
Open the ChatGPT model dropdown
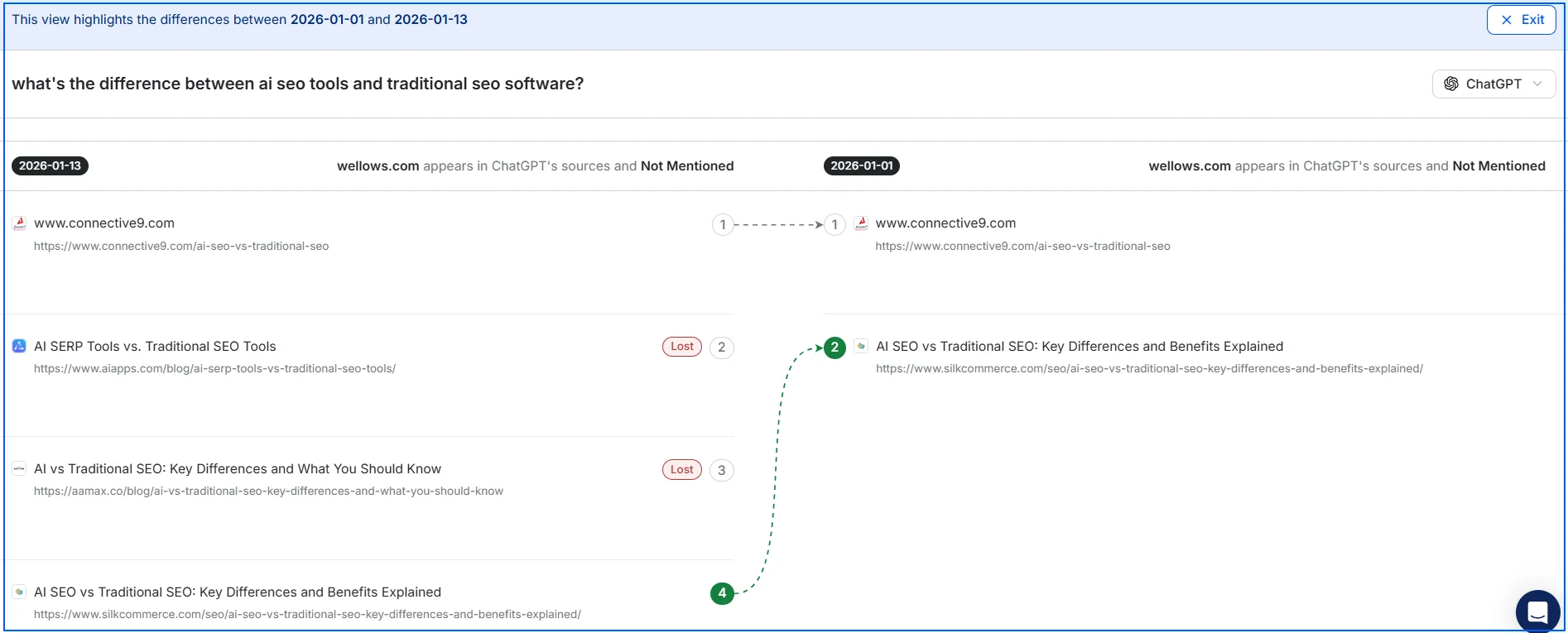1493,84
